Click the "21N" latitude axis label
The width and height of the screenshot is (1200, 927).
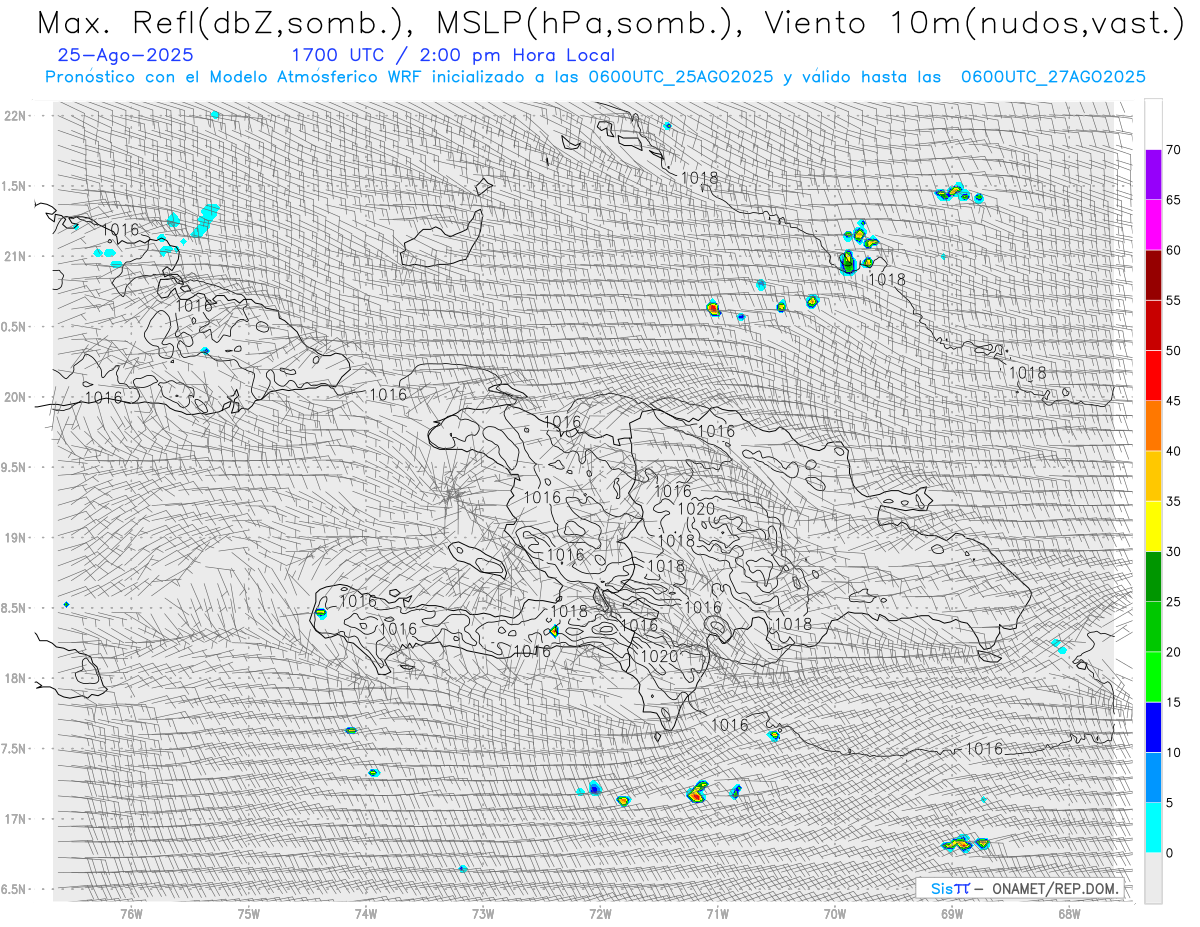pyautogui.click(x=15, y=257)
